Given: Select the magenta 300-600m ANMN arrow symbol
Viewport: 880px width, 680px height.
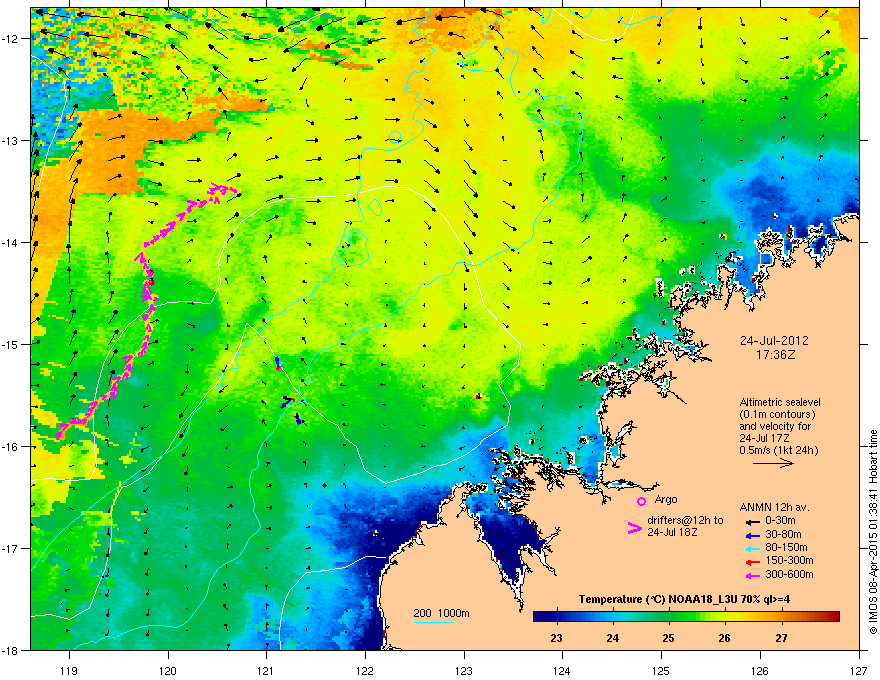Looking at the screenshot, I should pyautogui.click(x=751, y=575).
